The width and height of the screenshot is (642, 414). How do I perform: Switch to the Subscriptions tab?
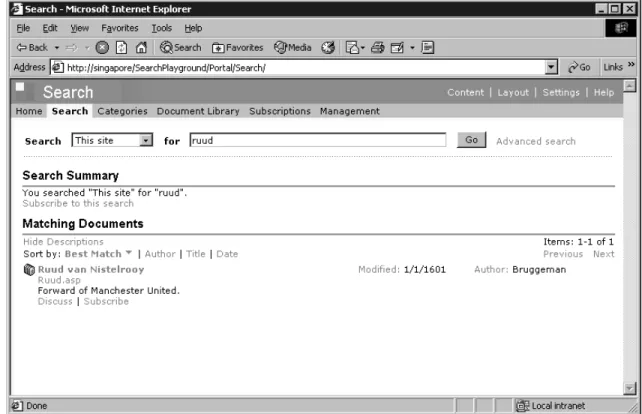(x=280, y=111)
